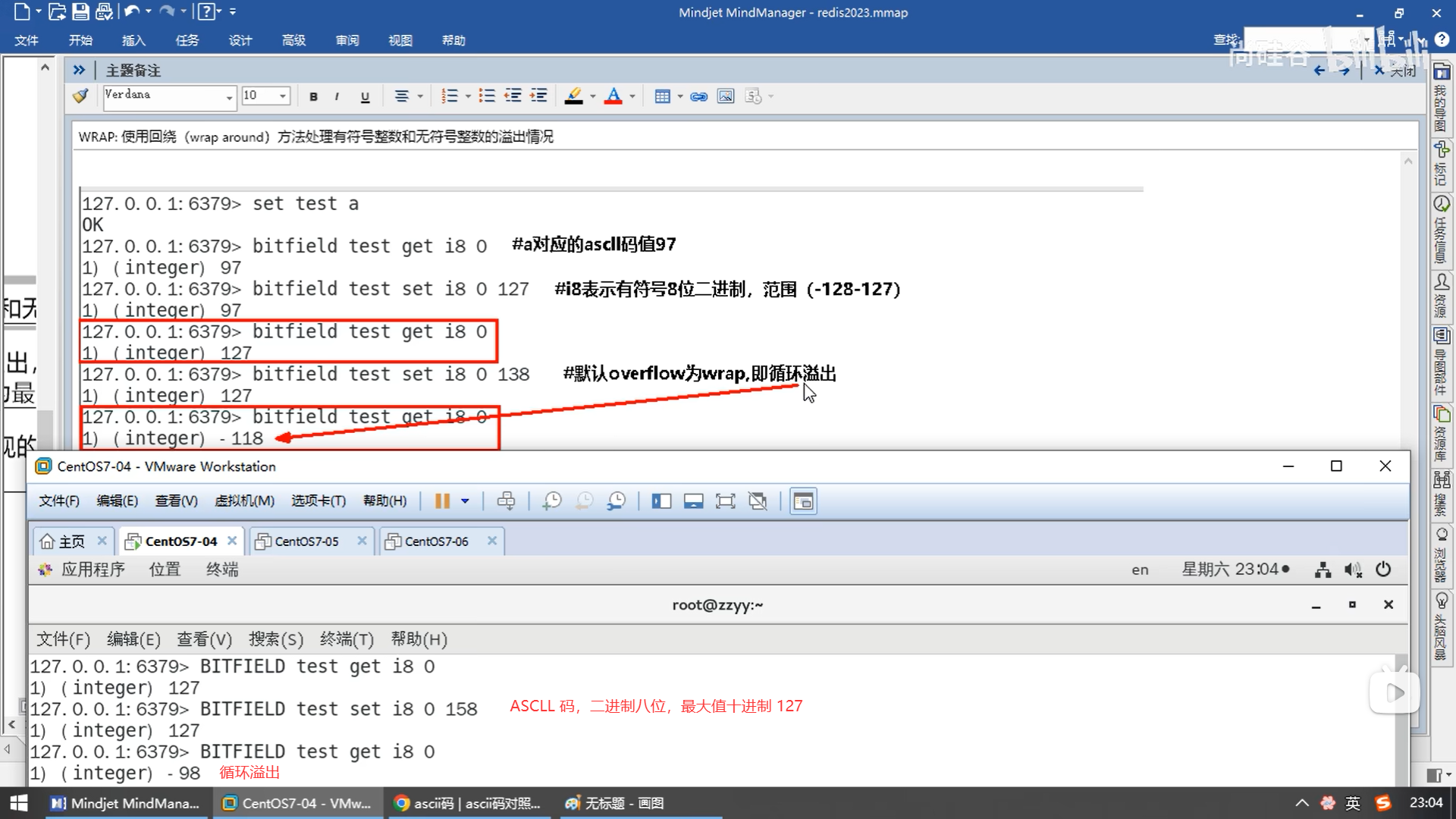Click the VMware snapshot manager icon
Image resolution: width=1456 pixels, height=819 pixels.
(x=617, y=501)
